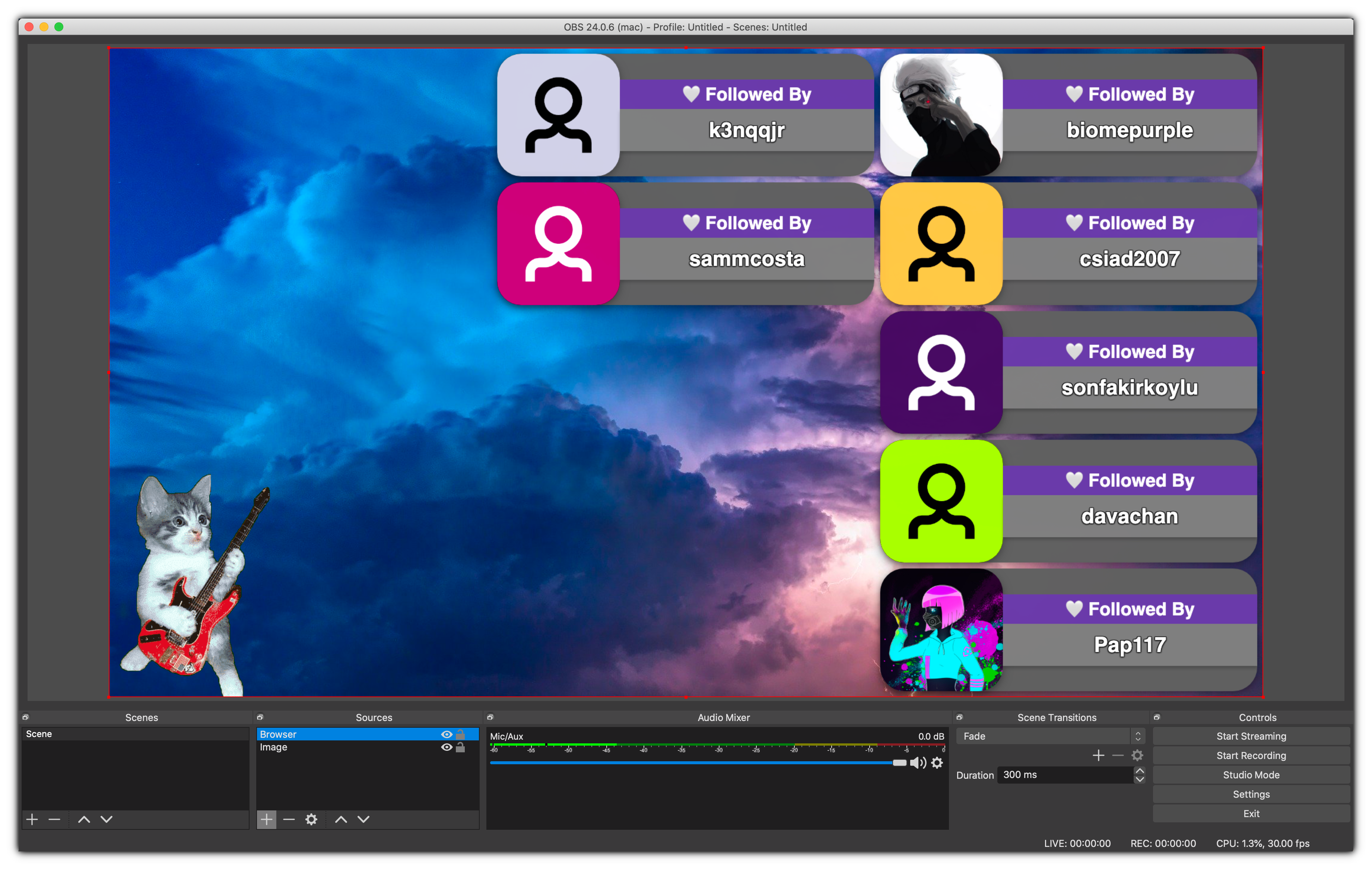Increase transition duration with up arrow

(x=1140, y=771)
